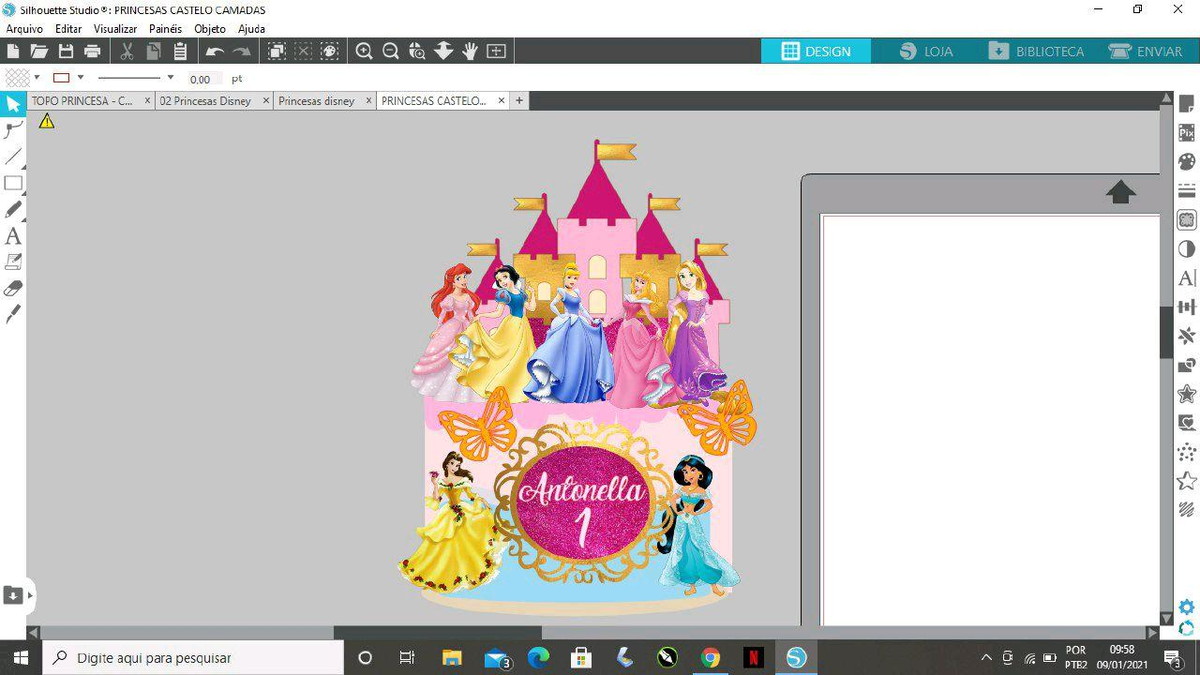
Task: Open the Trace panel
Action: (1187, 220)
